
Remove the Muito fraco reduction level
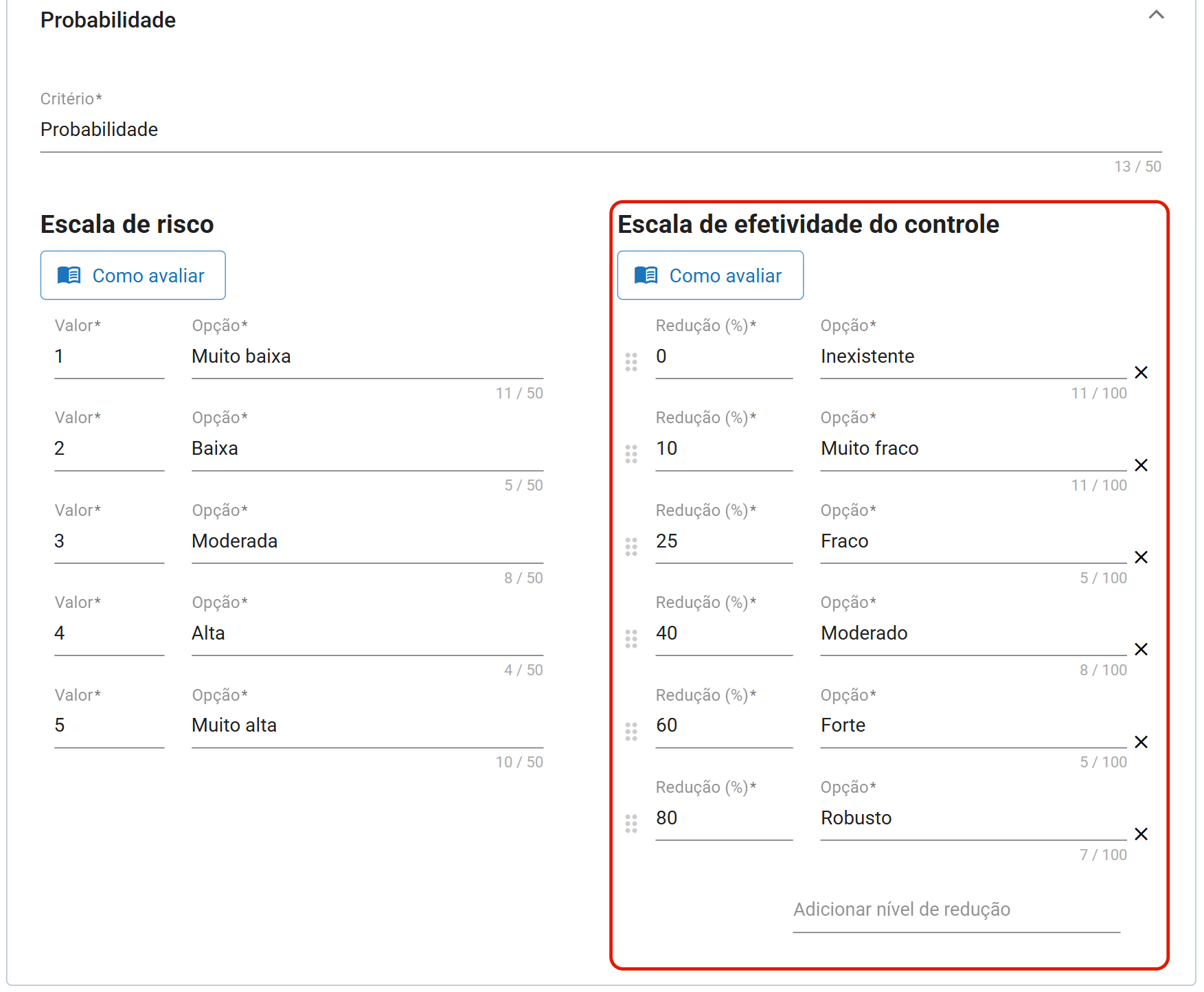click(x=1141, y=465)
